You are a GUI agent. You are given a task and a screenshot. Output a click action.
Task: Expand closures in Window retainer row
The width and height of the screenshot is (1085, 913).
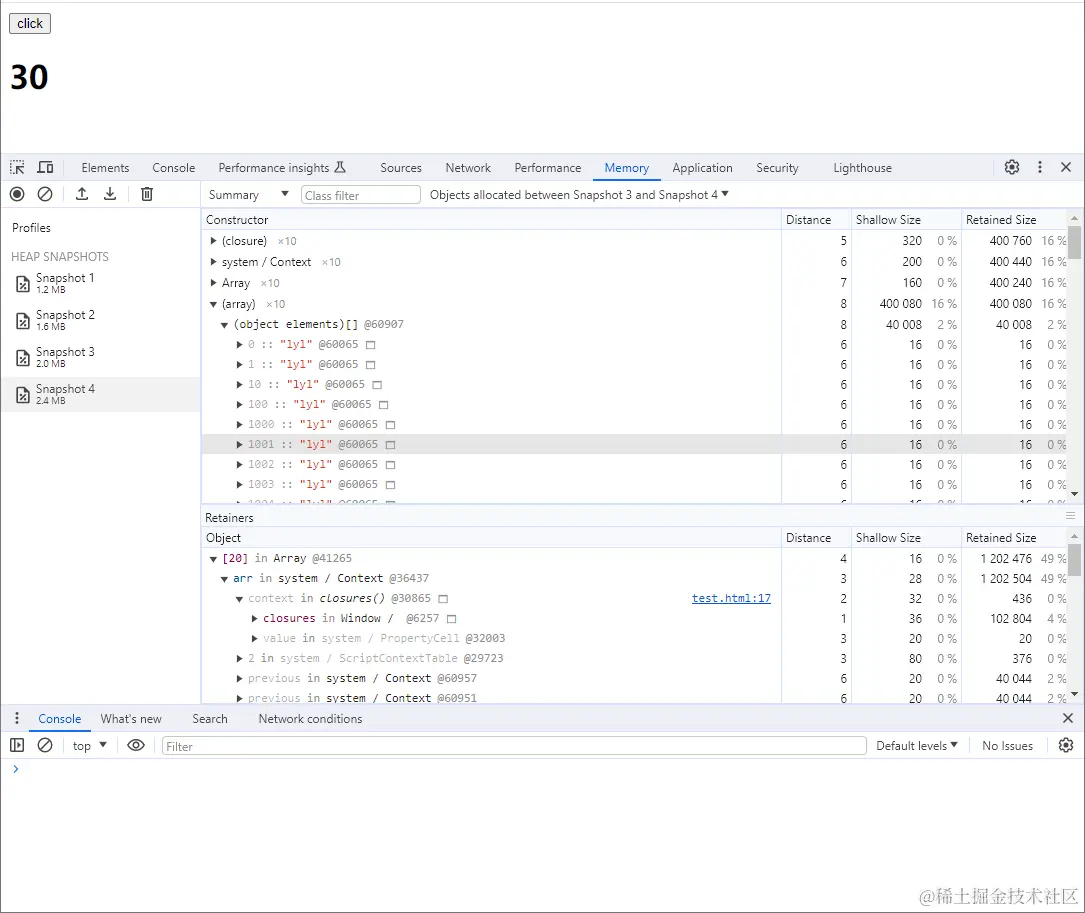click(255, 618)
